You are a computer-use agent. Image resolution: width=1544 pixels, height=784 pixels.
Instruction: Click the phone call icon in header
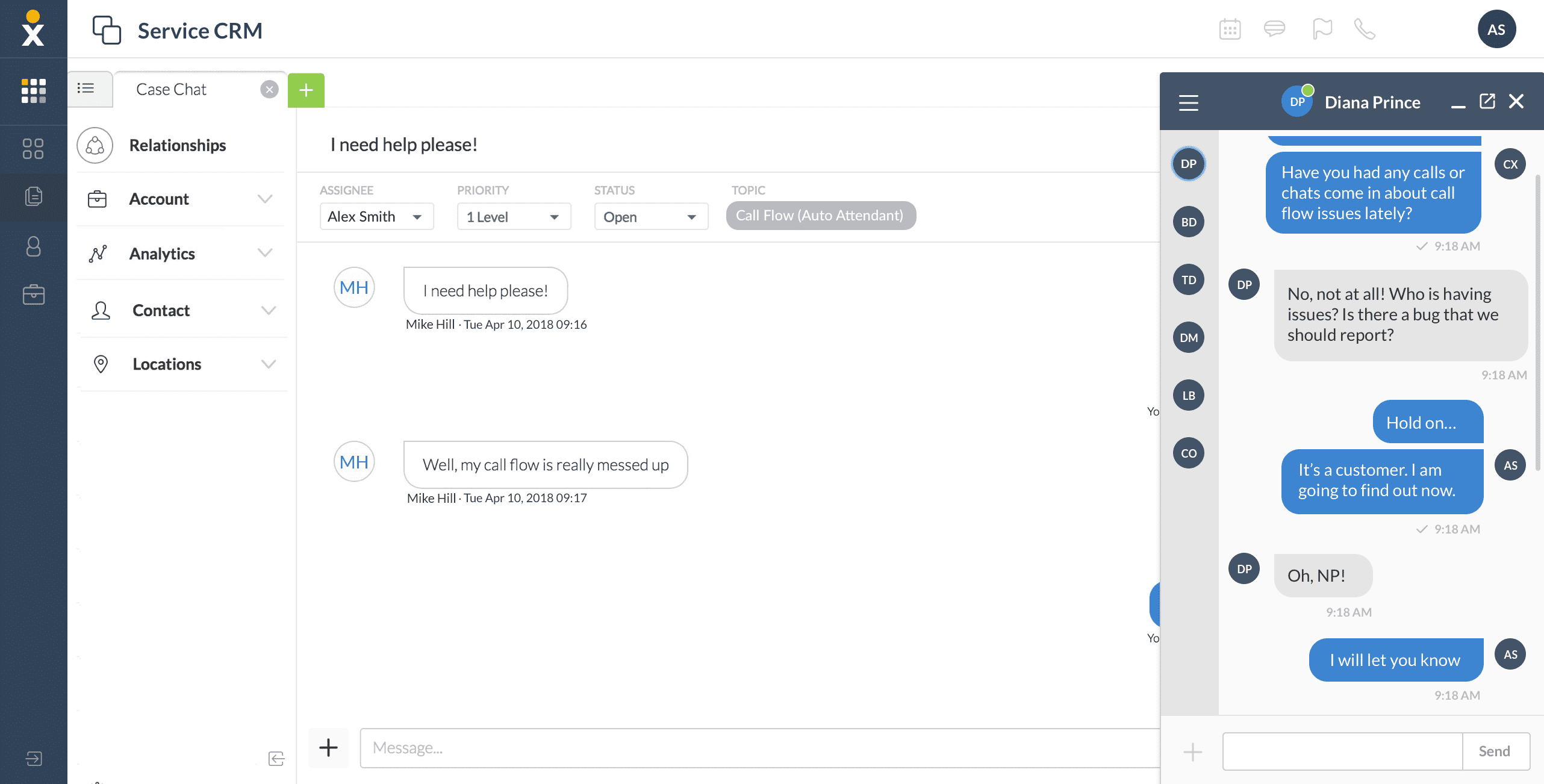pyautogui.click(x=1364, y=29)
